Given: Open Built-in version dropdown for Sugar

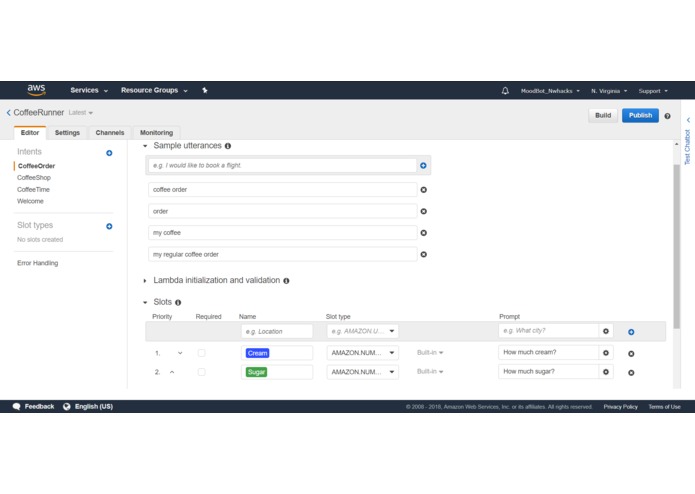Looking at the screenshot, I should click(x=430, y=372).
